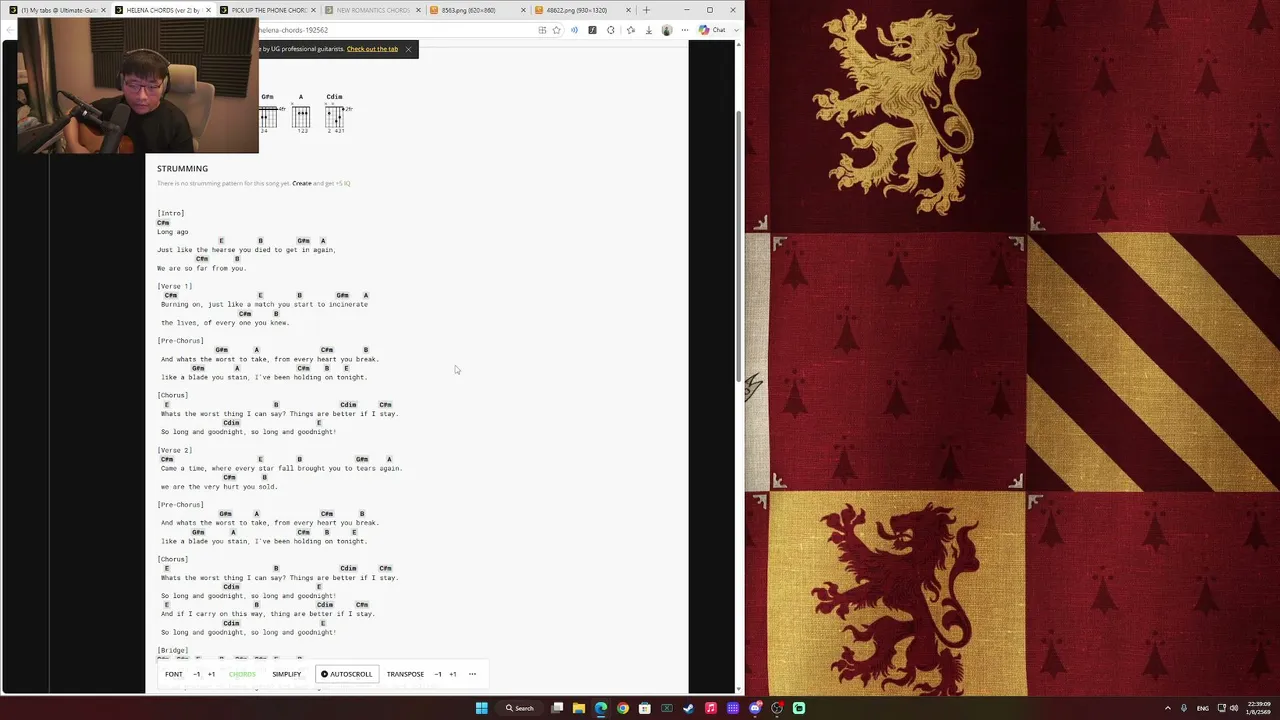Close the 8563.png browser tab

[523, 10]
